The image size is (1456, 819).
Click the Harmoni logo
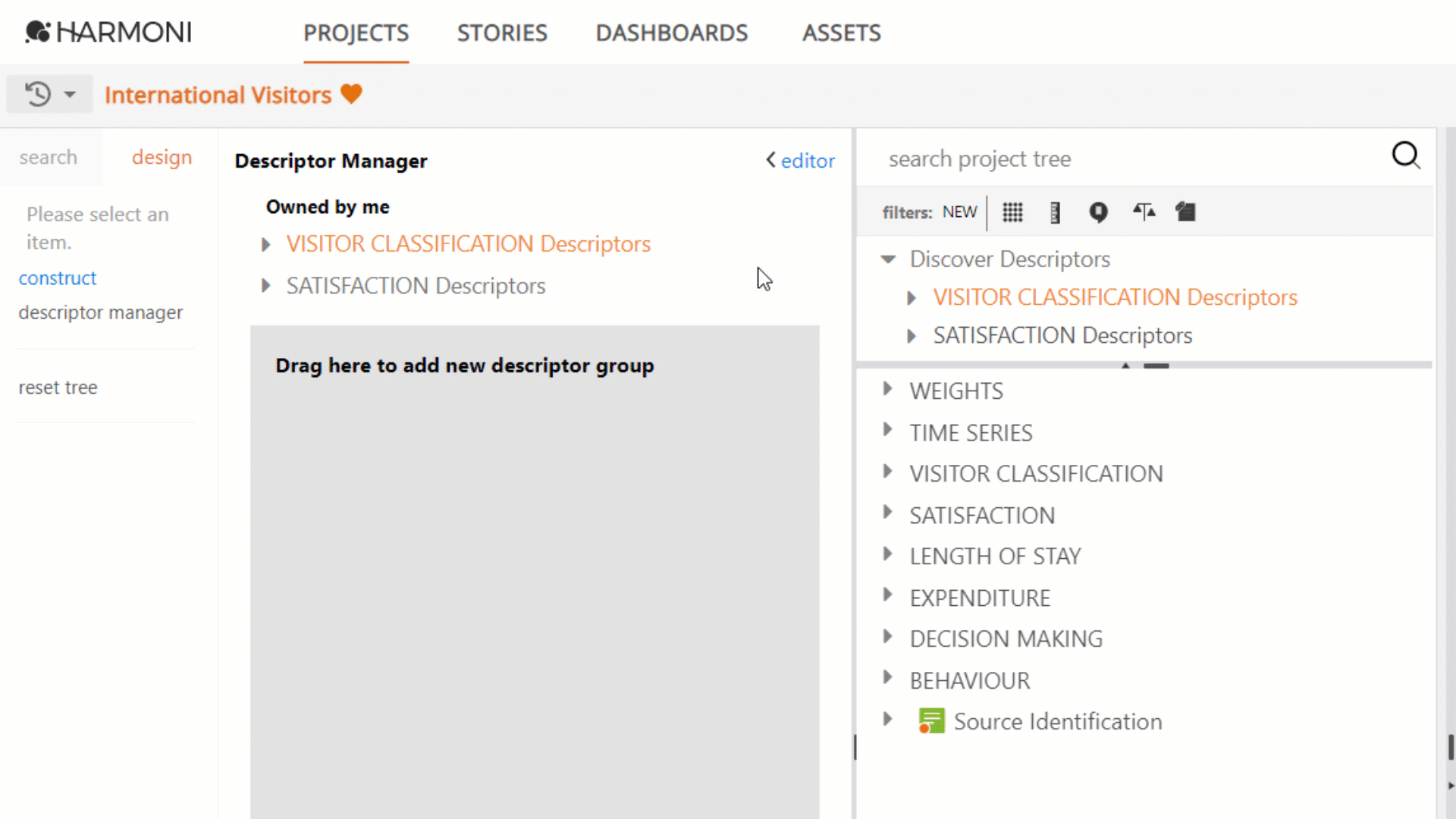tap(108, 32)
